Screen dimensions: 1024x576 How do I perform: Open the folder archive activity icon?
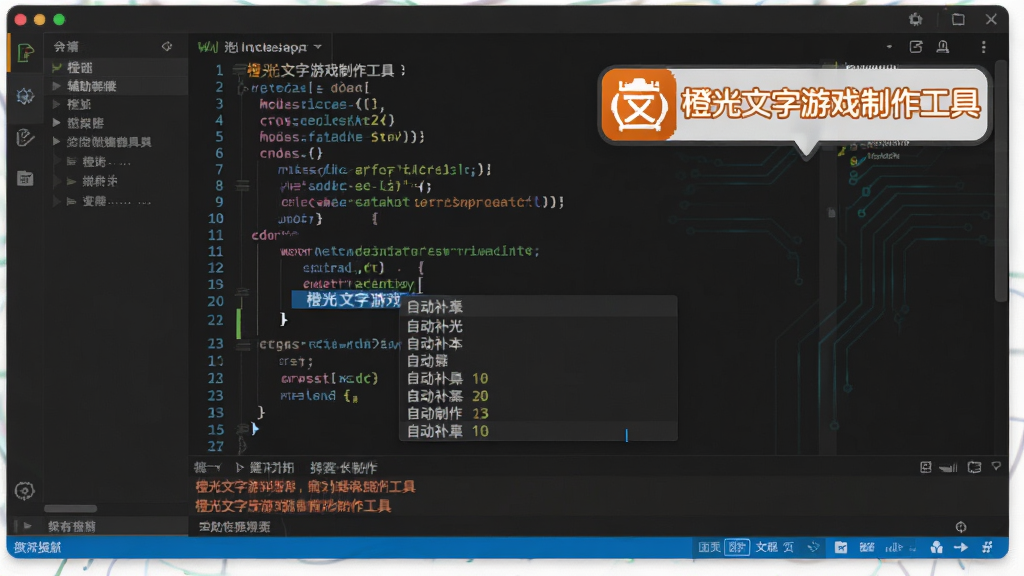click(25, 178)
